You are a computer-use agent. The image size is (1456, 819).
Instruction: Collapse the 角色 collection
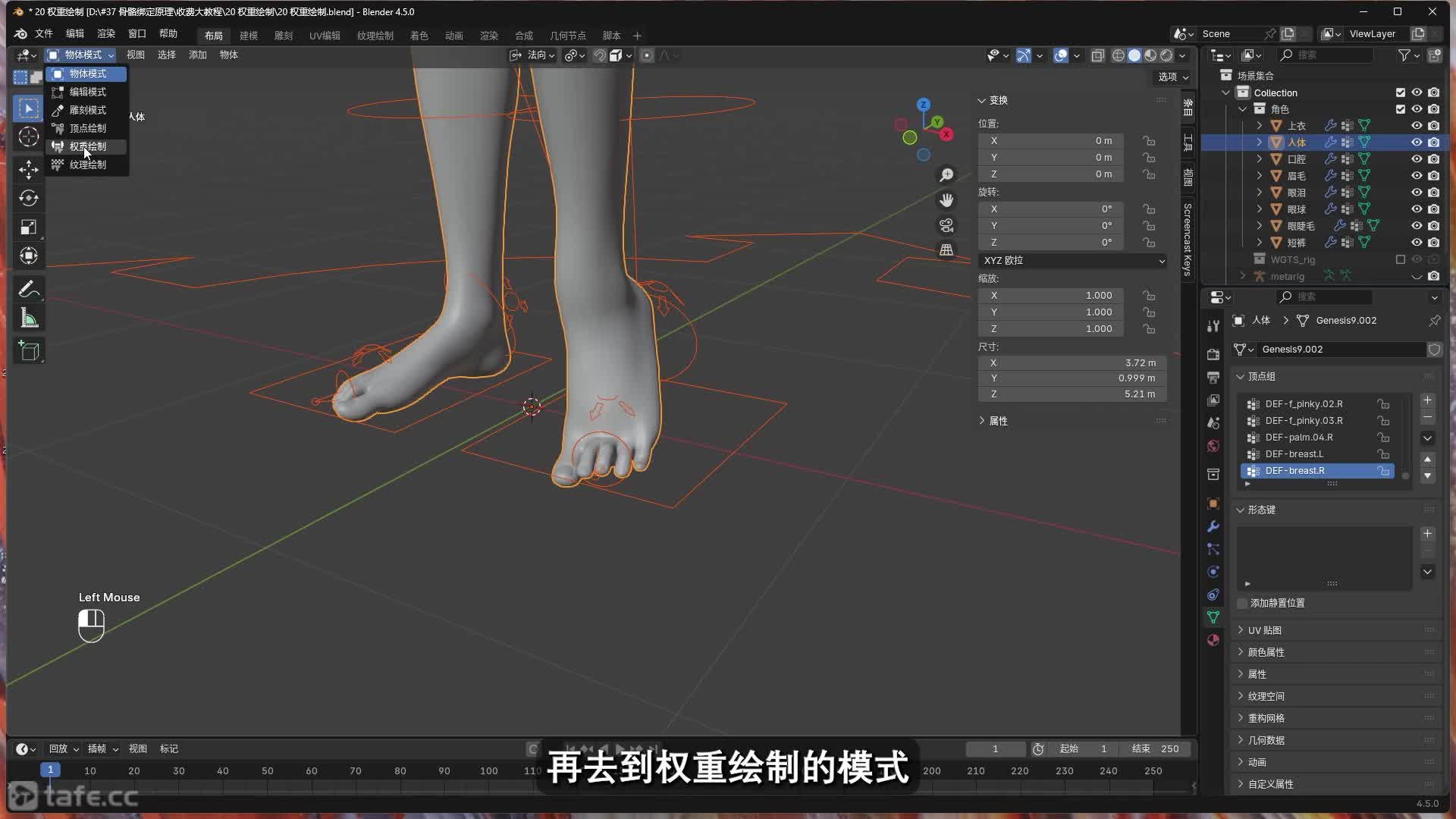point(1243,109)
